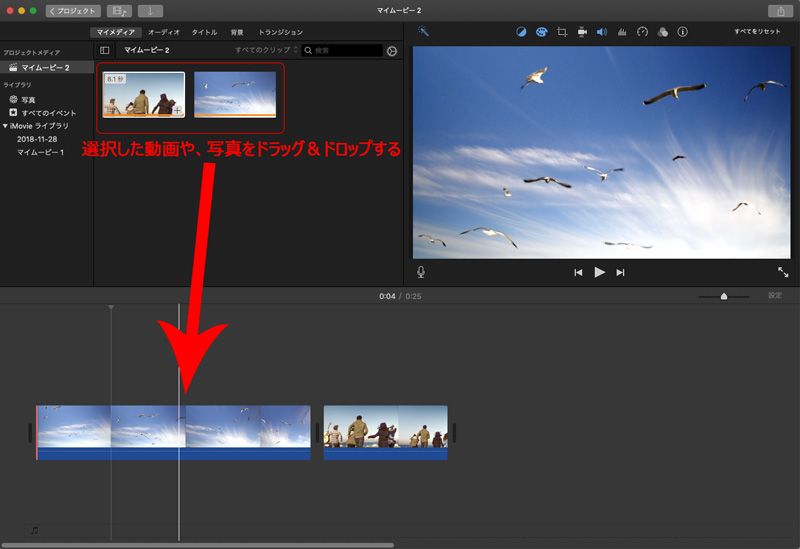Open browser appearance settings gear icon
800x549 pixels.
[x=392, y=51]
